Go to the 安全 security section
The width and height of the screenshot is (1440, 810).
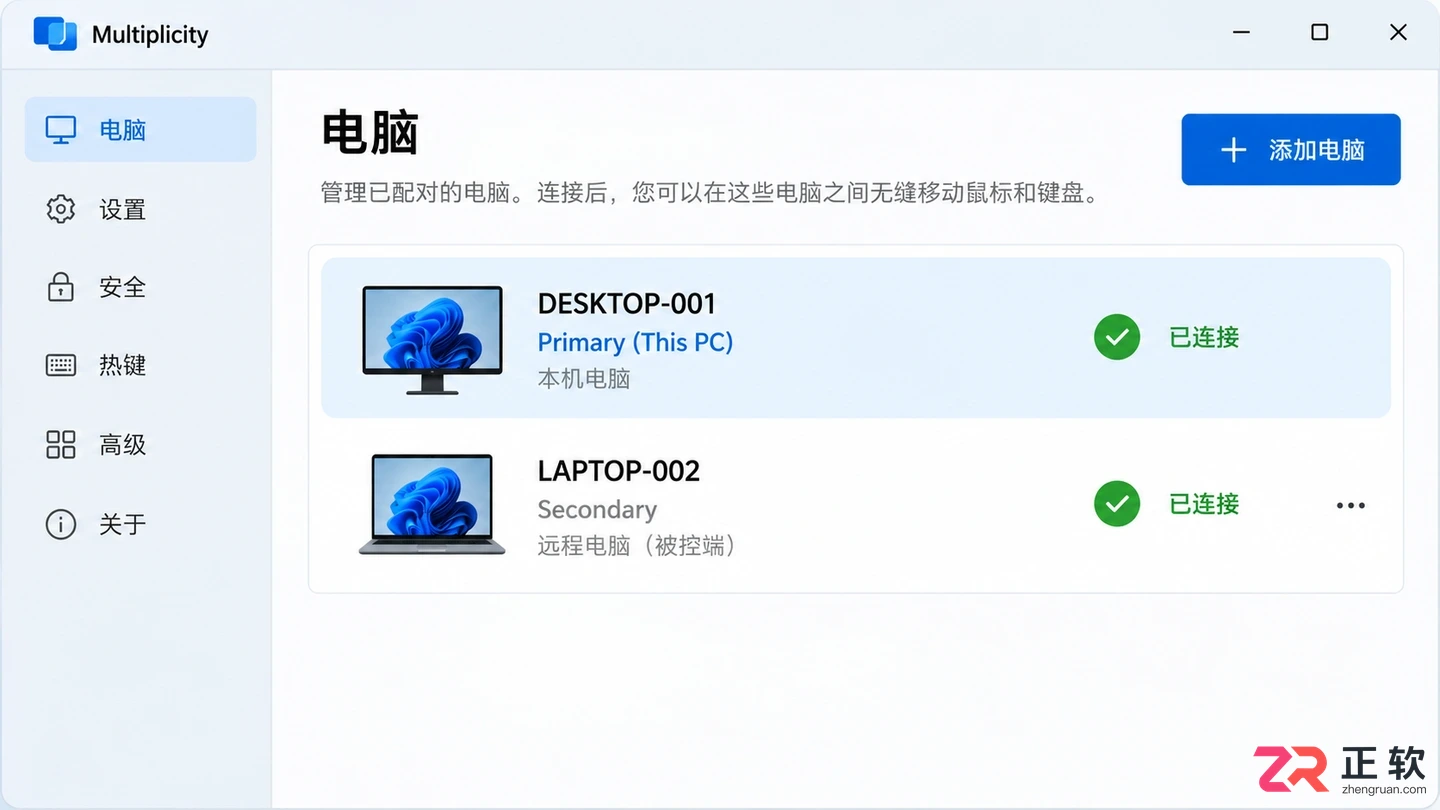tap(140, 287)
